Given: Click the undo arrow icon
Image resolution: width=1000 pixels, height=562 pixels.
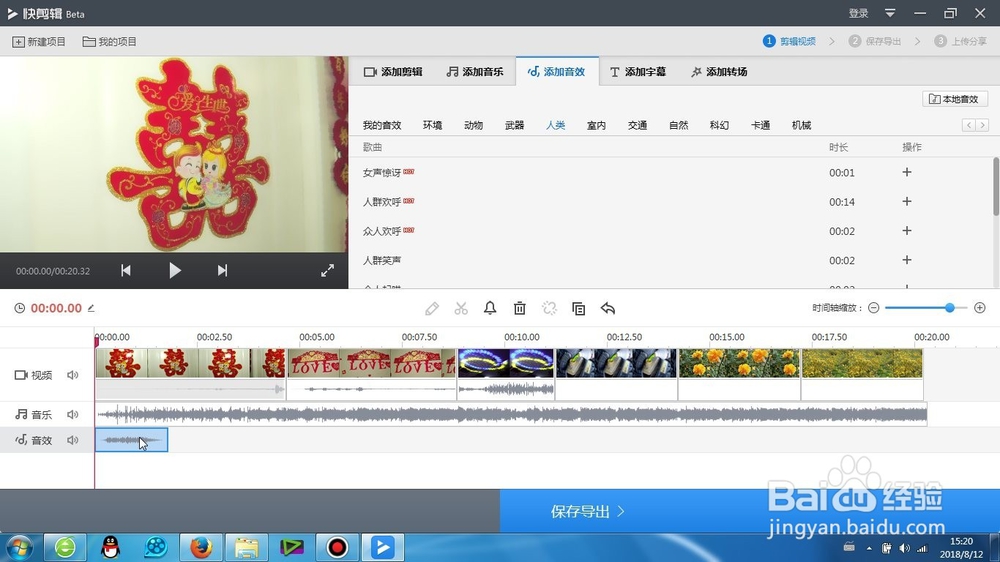Looking at the screenshot, I should (x=608, y=309).
